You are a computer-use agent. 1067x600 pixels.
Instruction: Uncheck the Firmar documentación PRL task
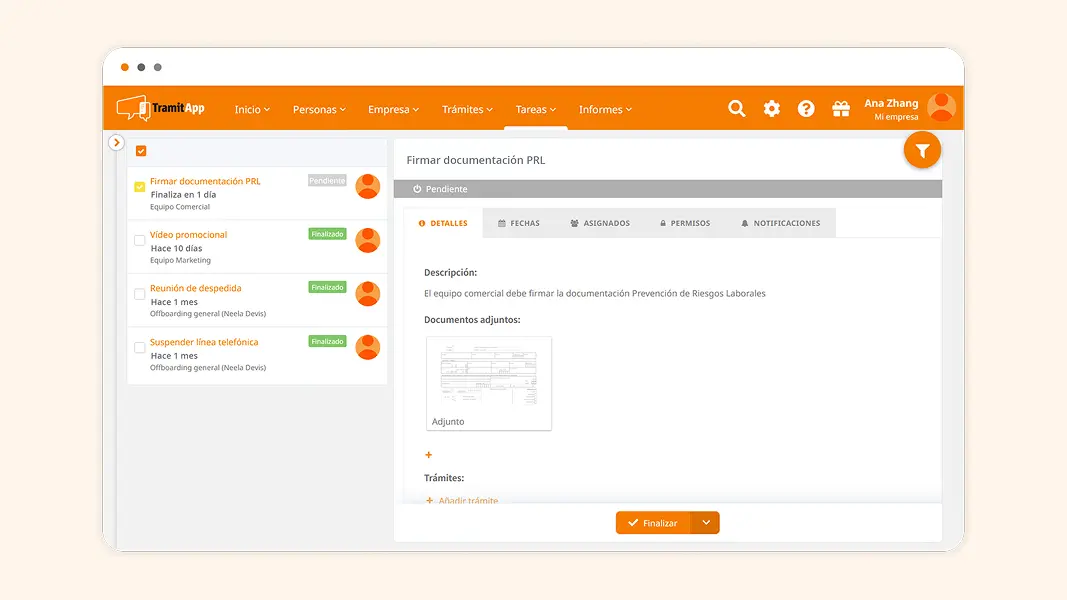140,186
